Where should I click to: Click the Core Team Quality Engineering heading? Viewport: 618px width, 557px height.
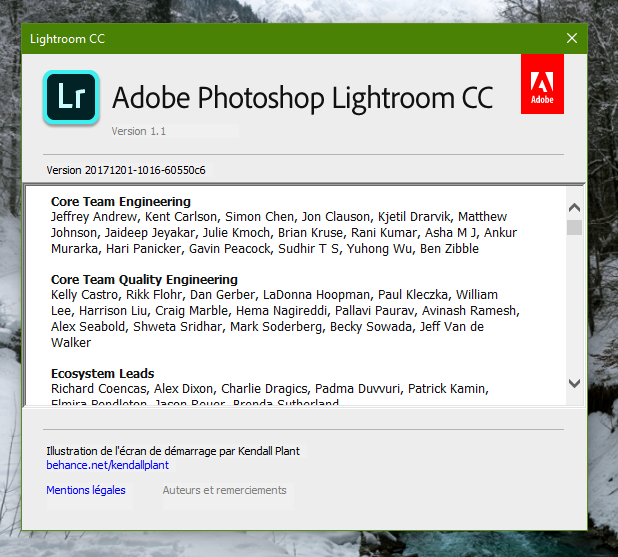[144, 279]
